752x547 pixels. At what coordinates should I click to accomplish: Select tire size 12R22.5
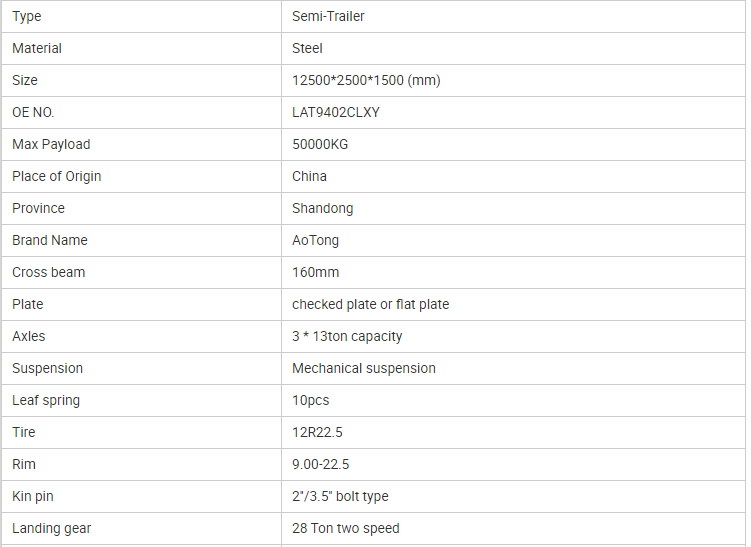(x=317, y=432)
